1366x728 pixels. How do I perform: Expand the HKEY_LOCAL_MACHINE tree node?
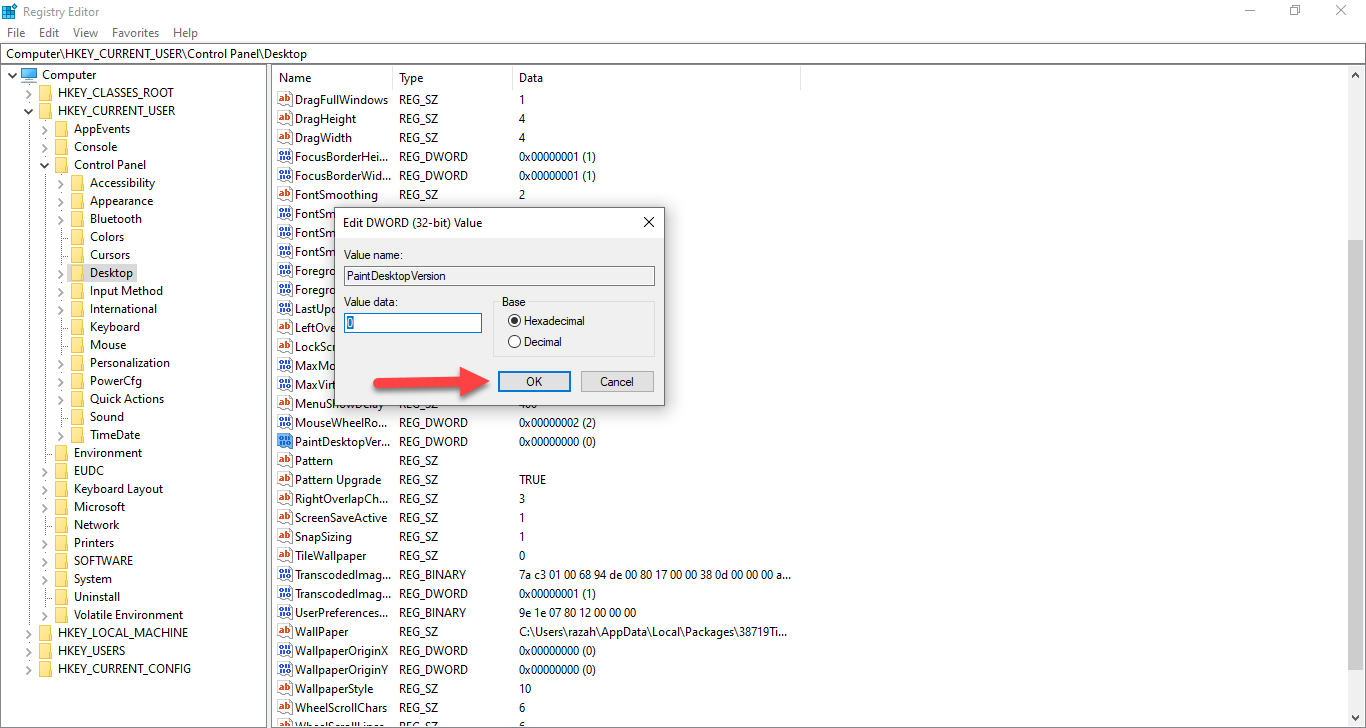[x=29, y=633]
